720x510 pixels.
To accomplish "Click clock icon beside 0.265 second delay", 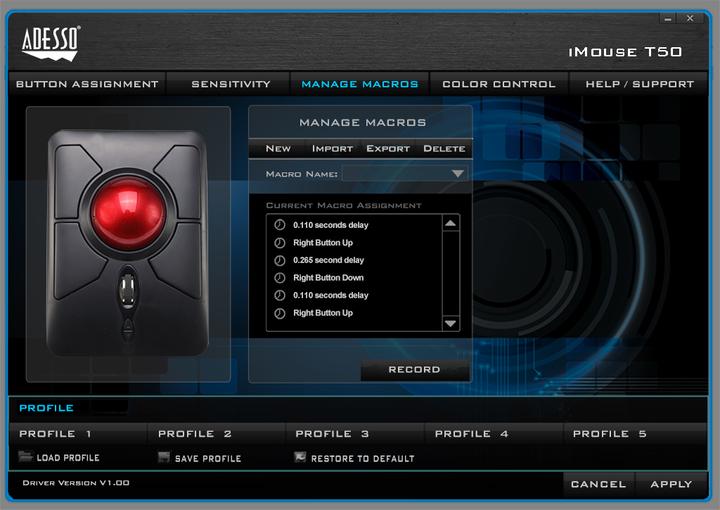I will coord(279,260).
